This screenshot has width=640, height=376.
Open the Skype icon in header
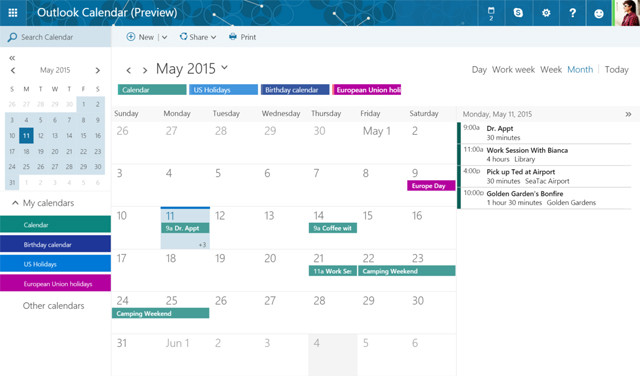coord(518,13)
